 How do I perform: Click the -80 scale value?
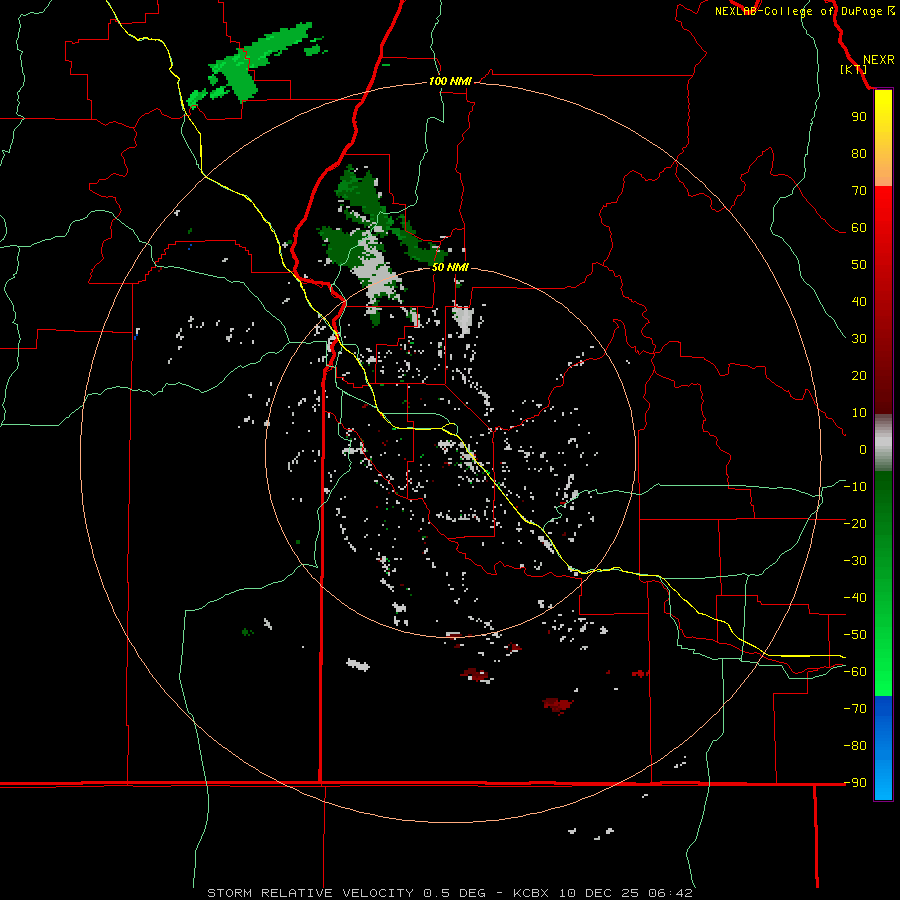855,746
